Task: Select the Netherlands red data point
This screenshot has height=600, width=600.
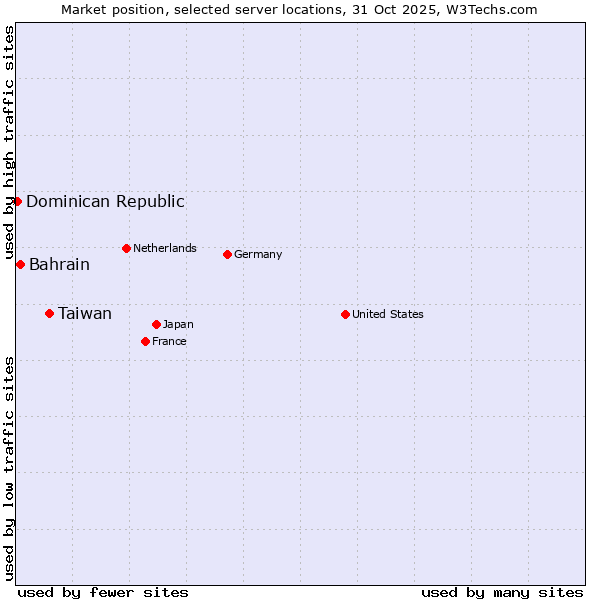Action: [126, 248]
